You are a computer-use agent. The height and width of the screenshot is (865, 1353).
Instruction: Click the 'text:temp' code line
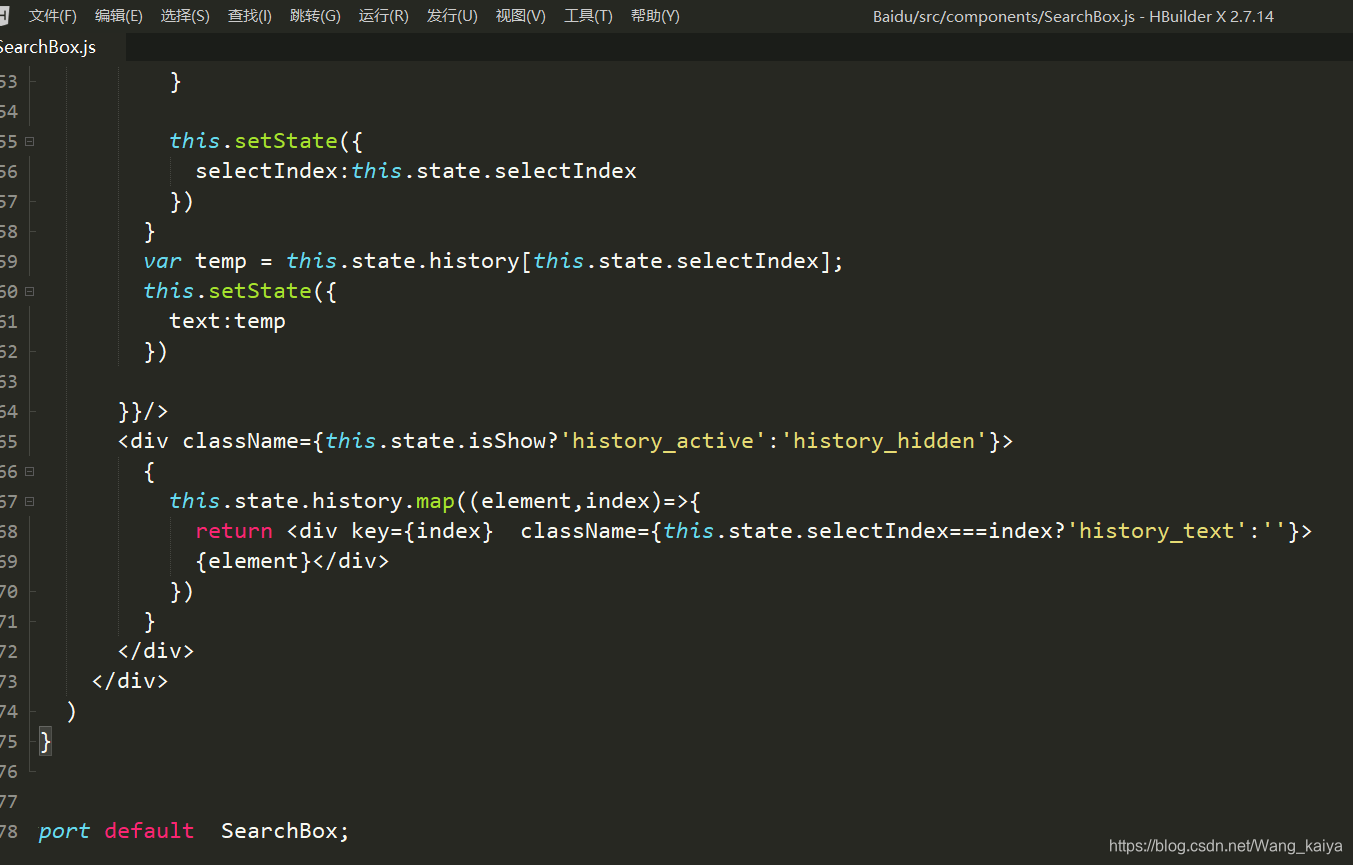pyautogui.click(x=227, y=321)
